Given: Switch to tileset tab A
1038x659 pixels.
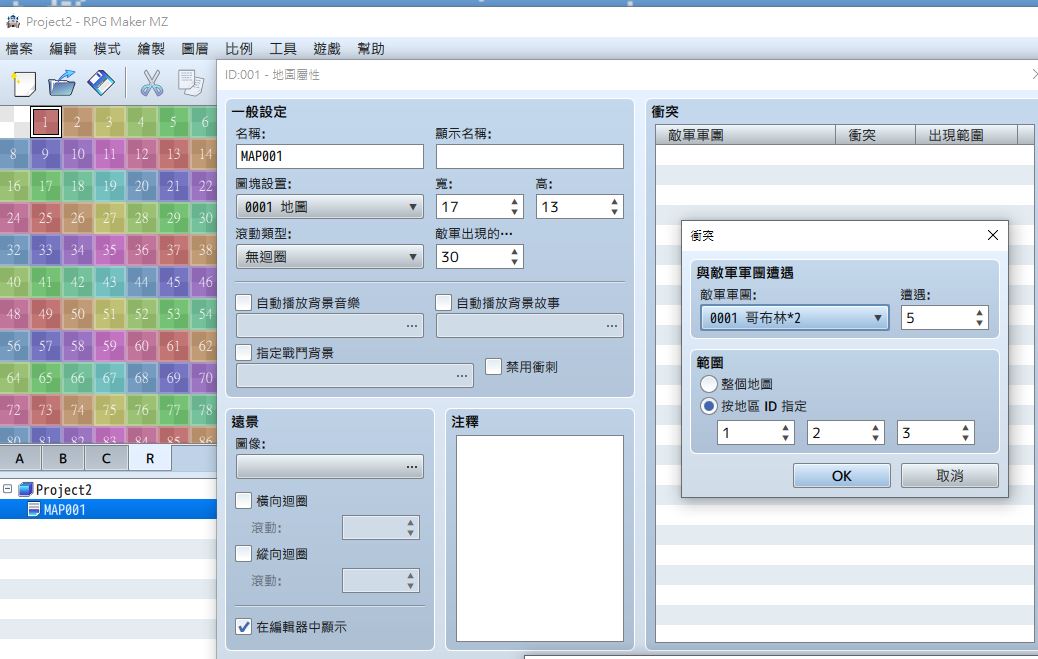Looking at the screenshot, I should tap(20, 458).
